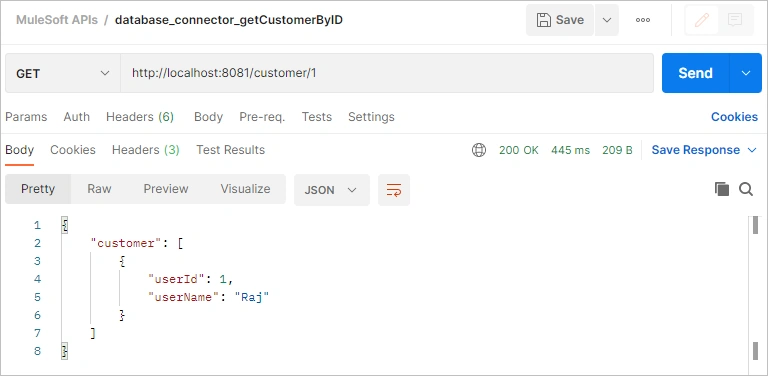The image size is (768, 376).
Task: Select the response Cookies tab
Action: click(x=73, y=150)
